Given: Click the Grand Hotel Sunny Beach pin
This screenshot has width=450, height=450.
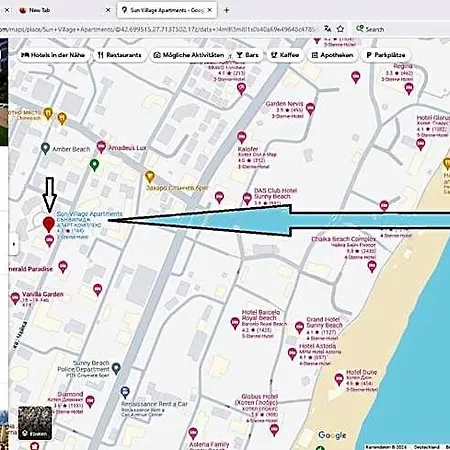Looking at the screenshot, I should (299, 327).
